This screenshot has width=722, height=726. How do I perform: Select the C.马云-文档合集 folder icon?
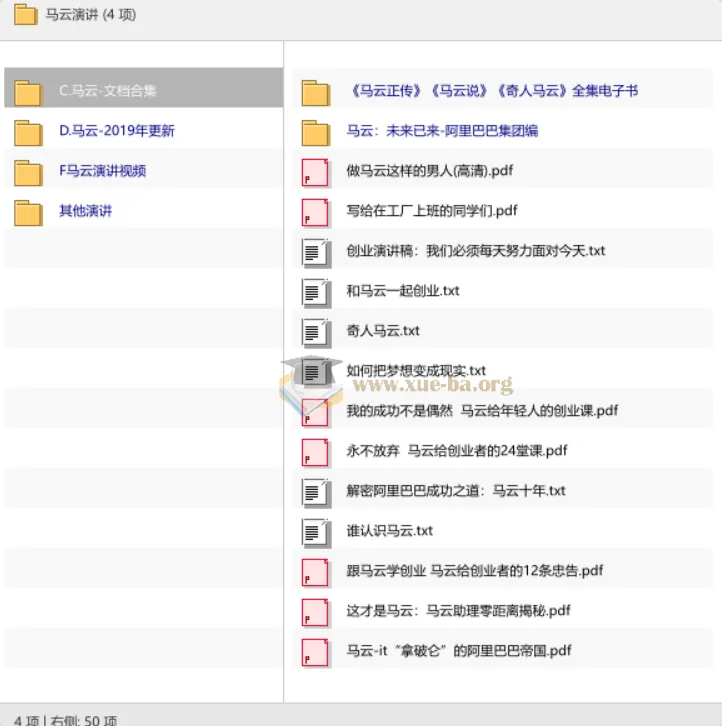pos(28,93)
